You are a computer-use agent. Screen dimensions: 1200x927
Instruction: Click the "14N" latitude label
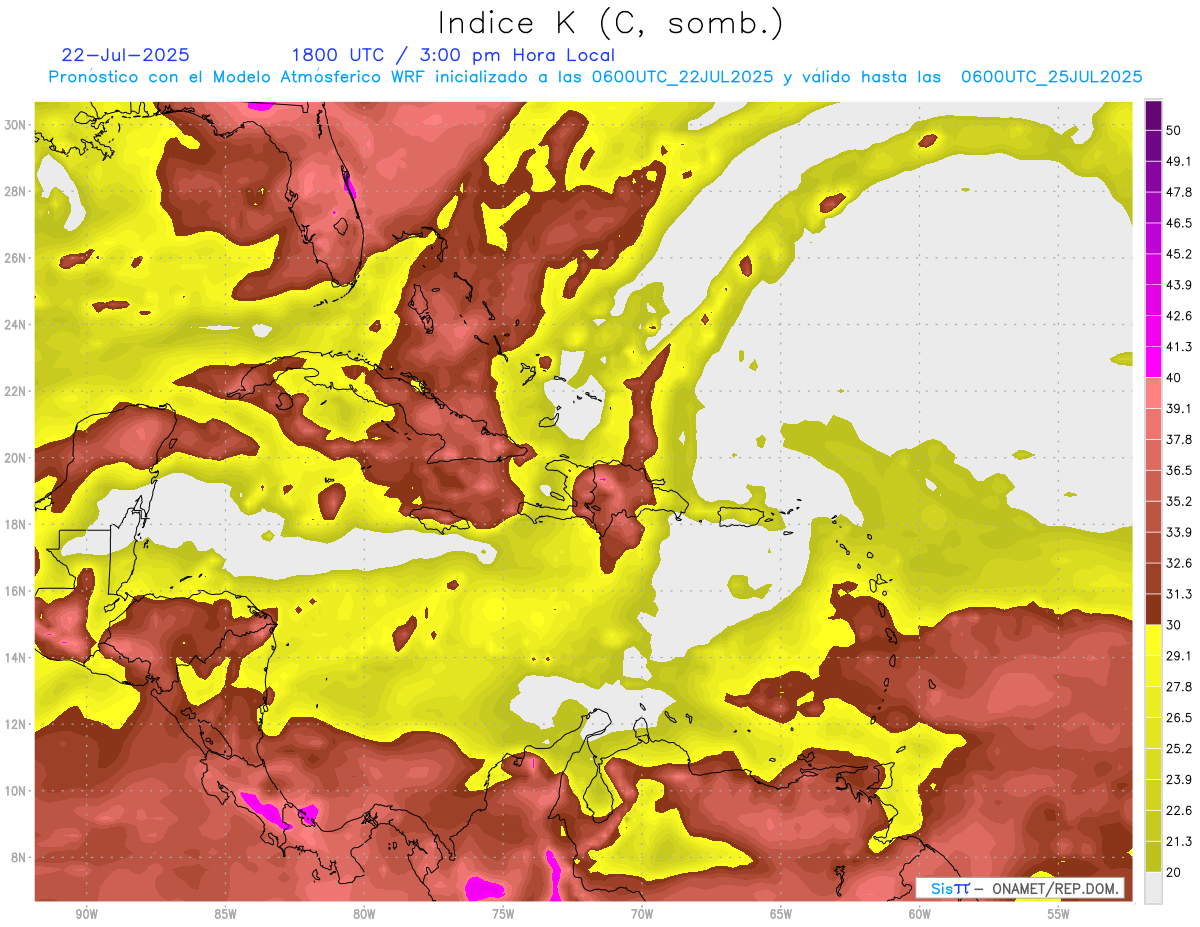coord(16,658)
